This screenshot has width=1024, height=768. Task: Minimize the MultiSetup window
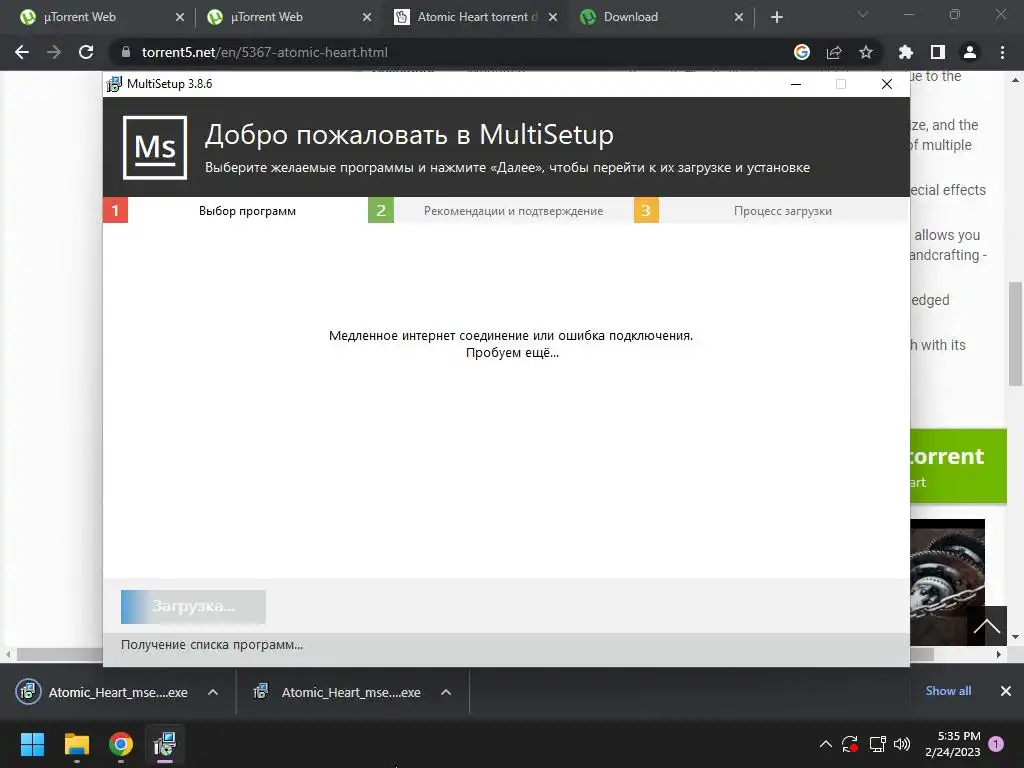(795, 84)
